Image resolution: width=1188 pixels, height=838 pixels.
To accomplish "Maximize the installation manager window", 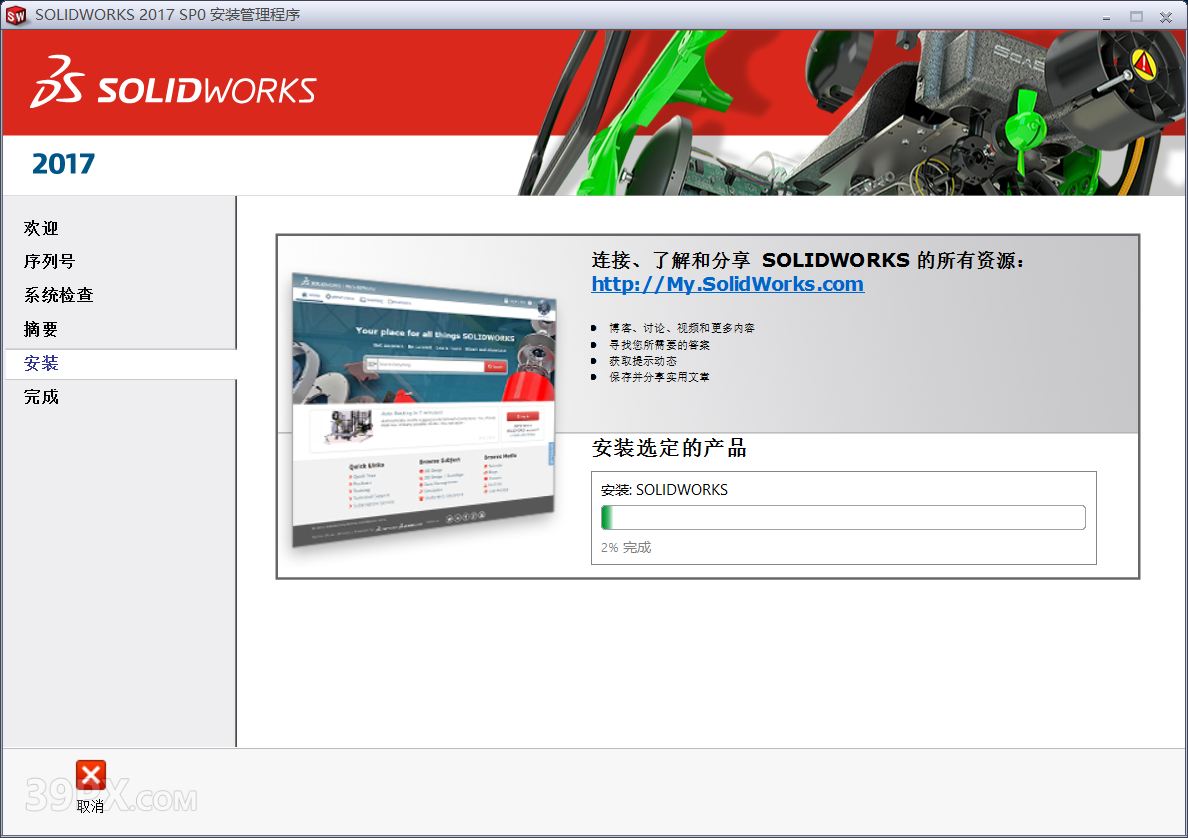I will [1136, 16].
